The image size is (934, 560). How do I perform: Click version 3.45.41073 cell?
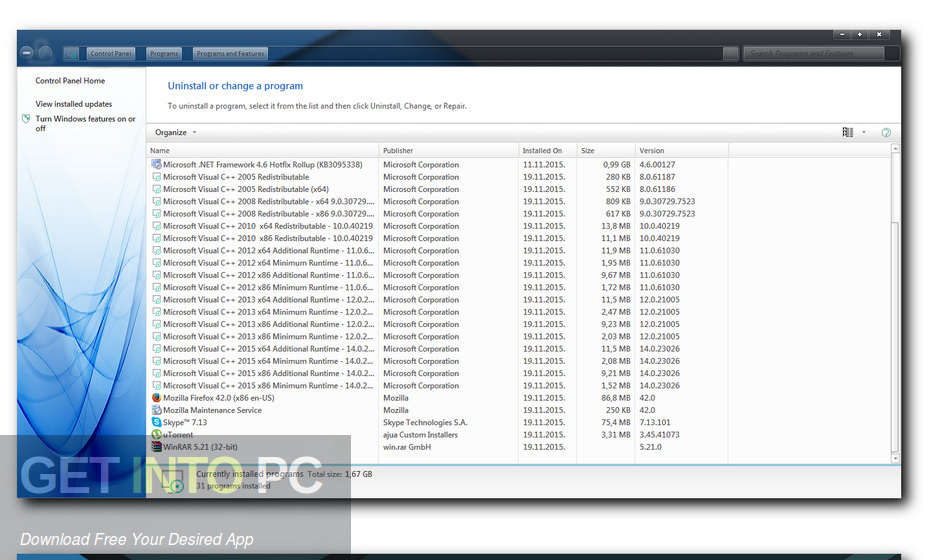pyautogui.click(x=659, y=435)
